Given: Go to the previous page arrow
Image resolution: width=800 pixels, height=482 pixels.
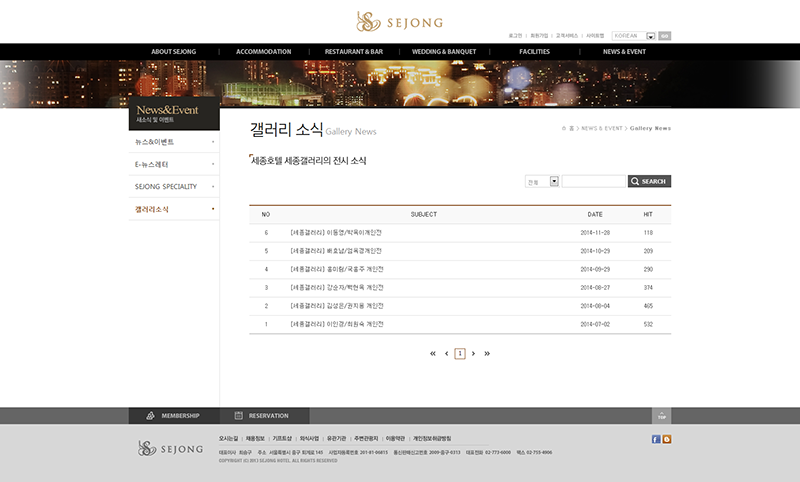Looking at the screenshot, I should pyautogui.click(x=446, y=353).
